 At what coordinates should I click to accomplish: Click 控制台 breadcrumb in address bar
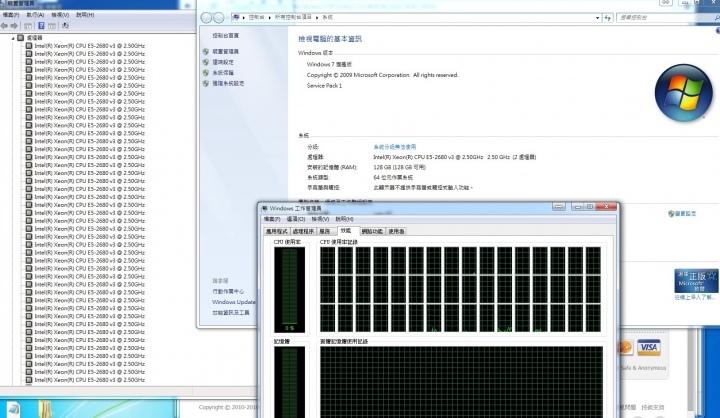click(256, 17)
